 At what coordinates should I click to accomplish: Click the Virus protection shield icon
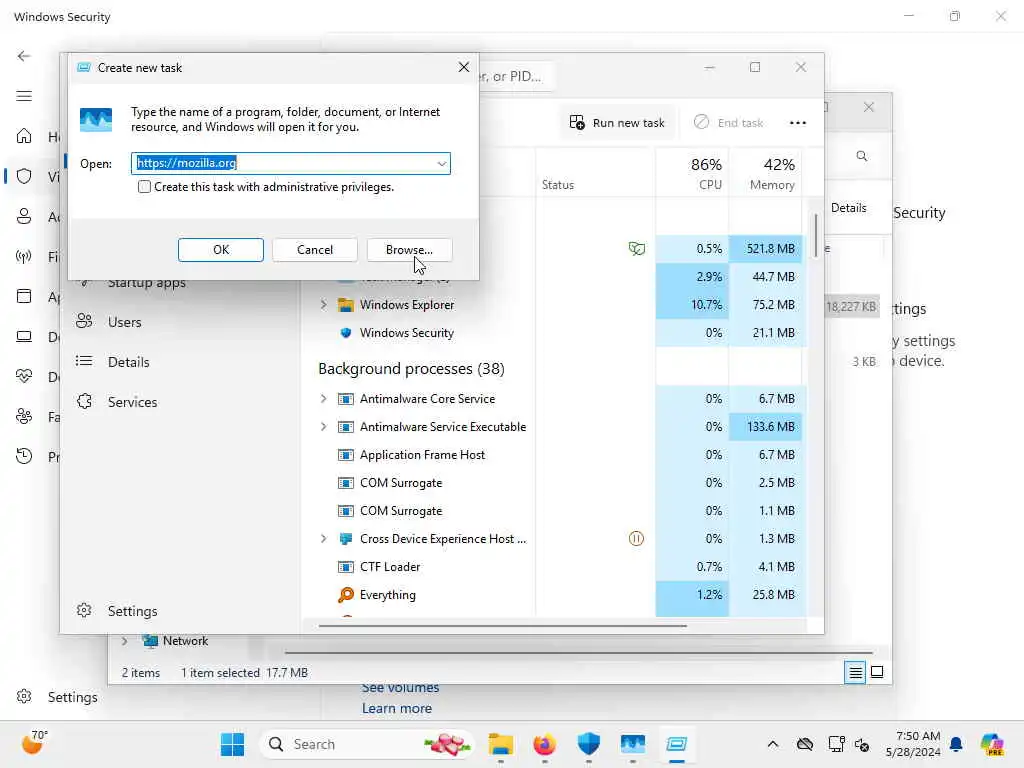[24, 176]
